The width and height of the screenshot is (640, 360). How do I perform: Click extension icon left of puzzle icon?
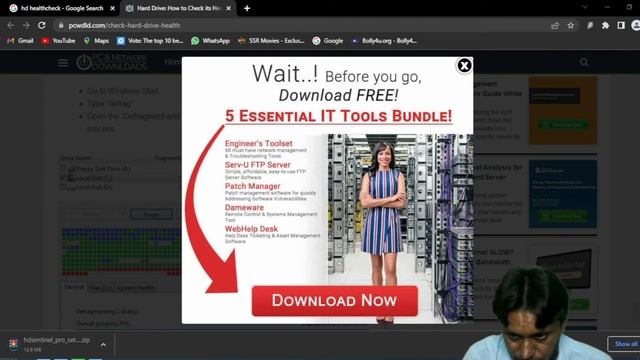coord(590,26)
